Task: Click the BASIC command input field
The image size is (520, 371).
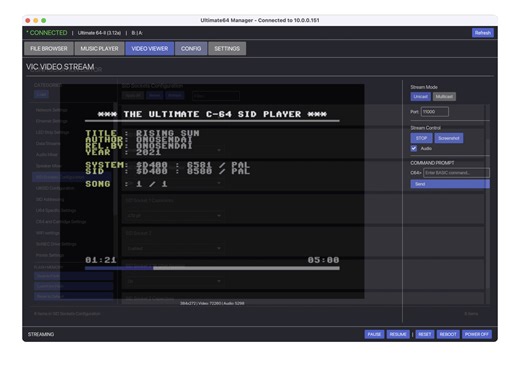Action: pos(456,173)
